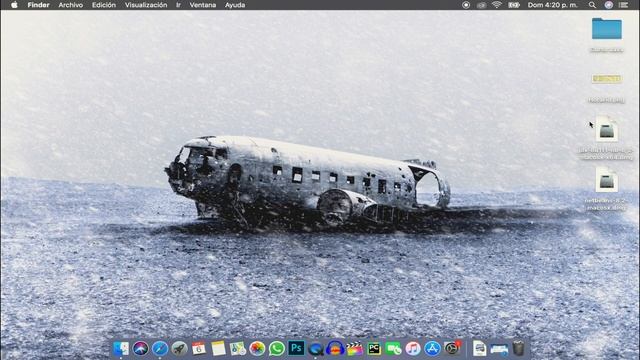Open the Ventana menu

tap(202, 5)
